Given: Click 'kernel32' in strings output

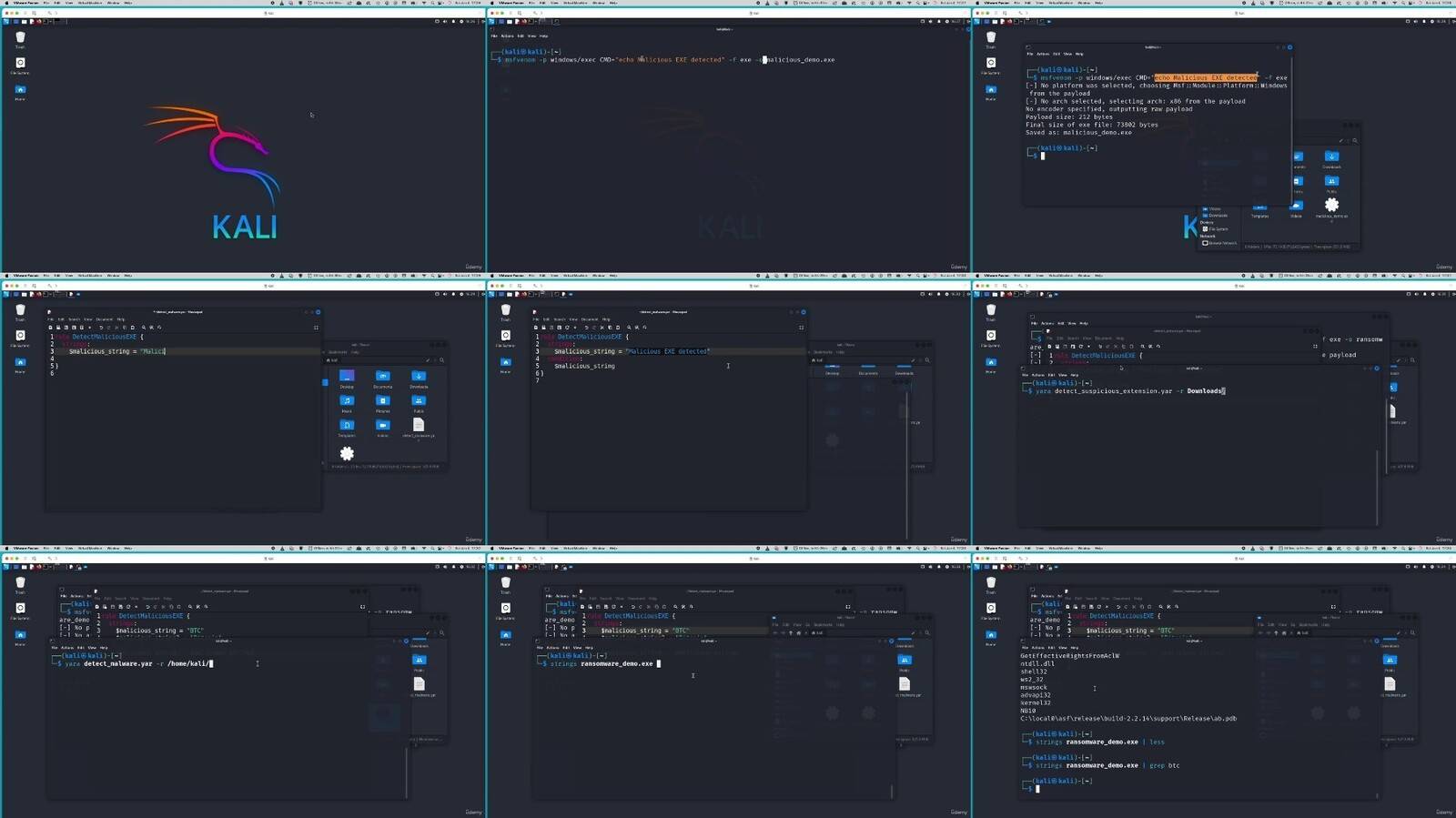Looking at the screenshot, I should [x=1036, y=703].
